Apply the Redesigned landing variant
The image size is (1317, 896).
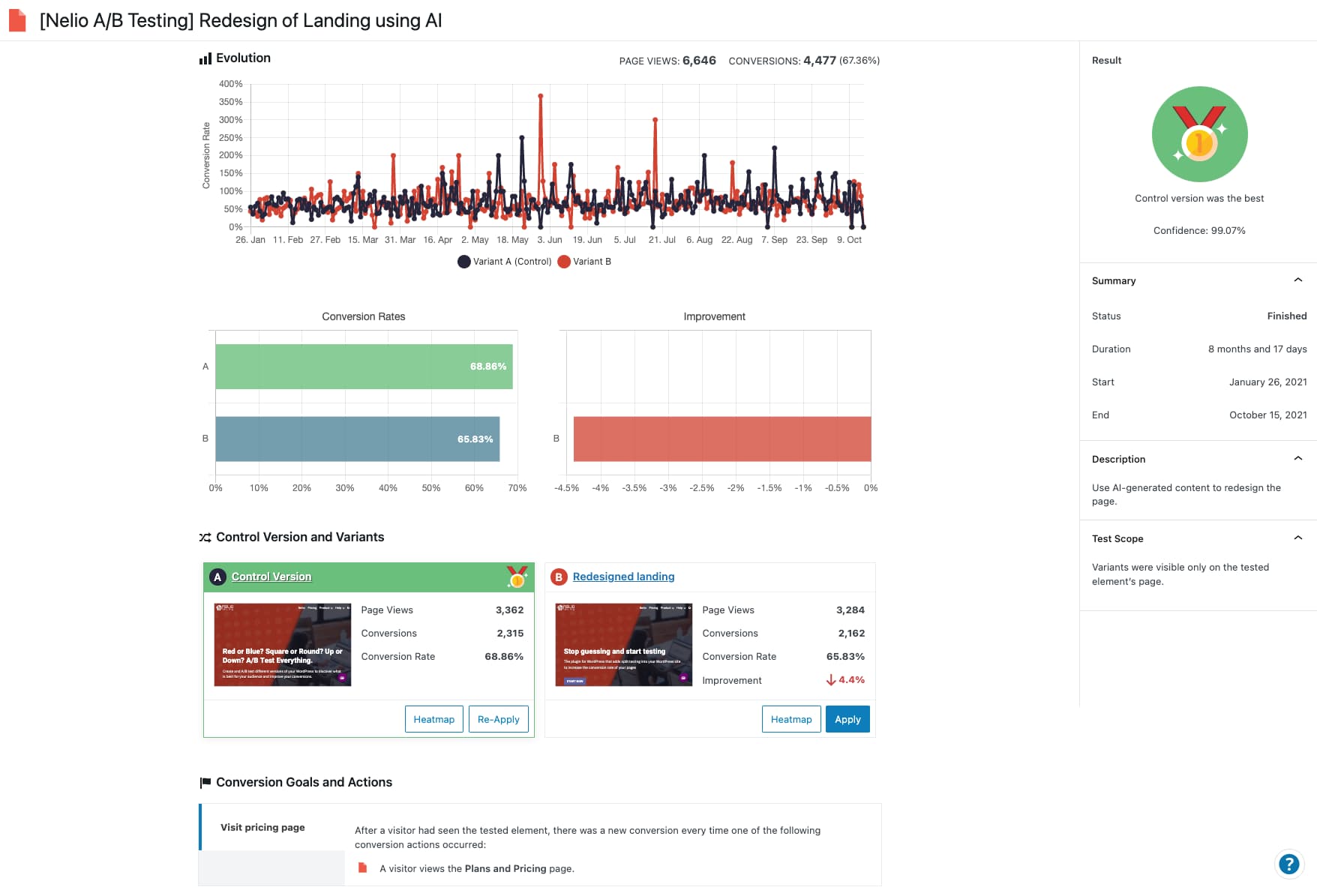[847, 719]
